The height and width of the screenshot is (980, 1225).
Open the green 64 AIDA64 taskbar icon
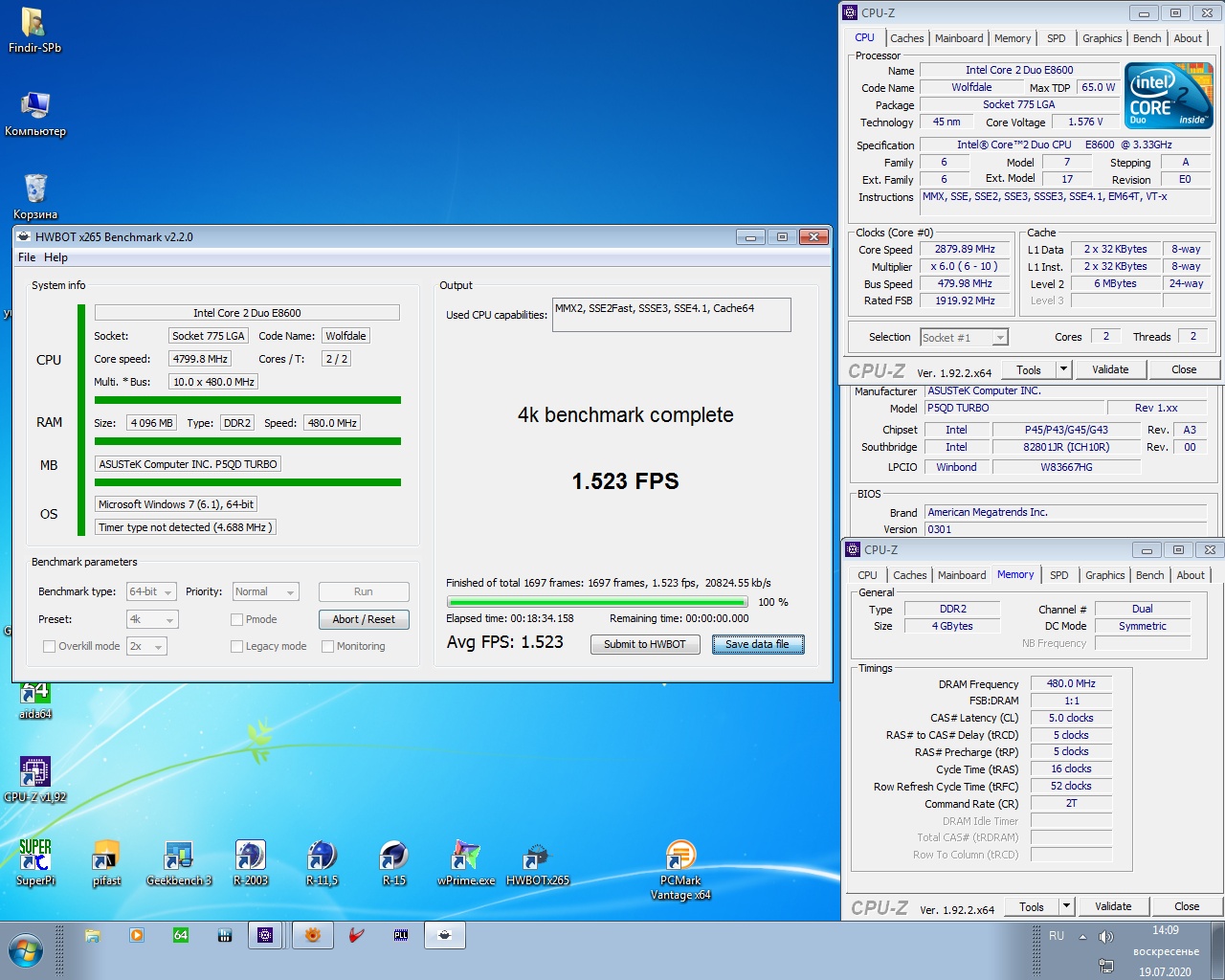tap(181, 935)
